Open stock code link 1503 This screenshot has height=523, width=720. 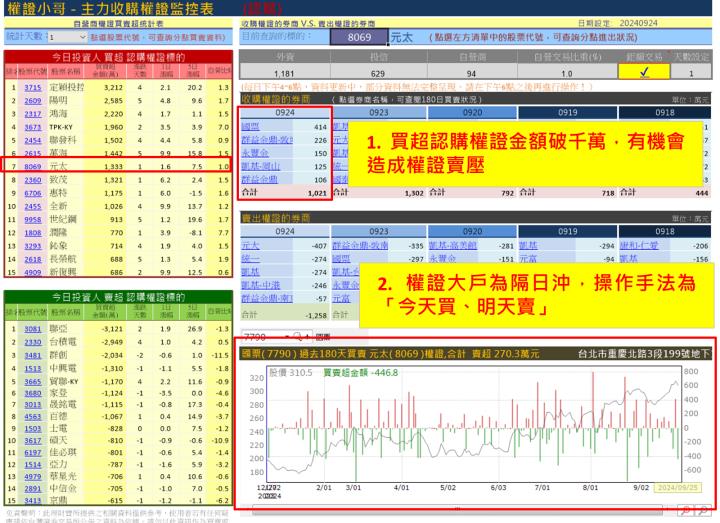(x=33, y=429)
